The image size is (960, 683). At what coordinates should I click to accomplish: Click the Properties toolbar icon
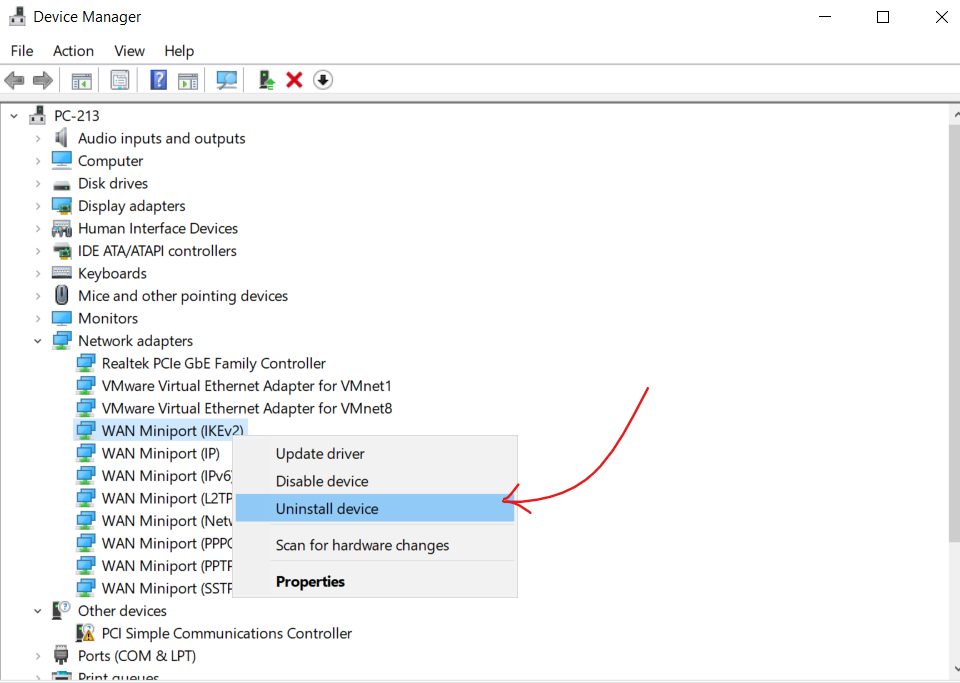click(120, 80)
